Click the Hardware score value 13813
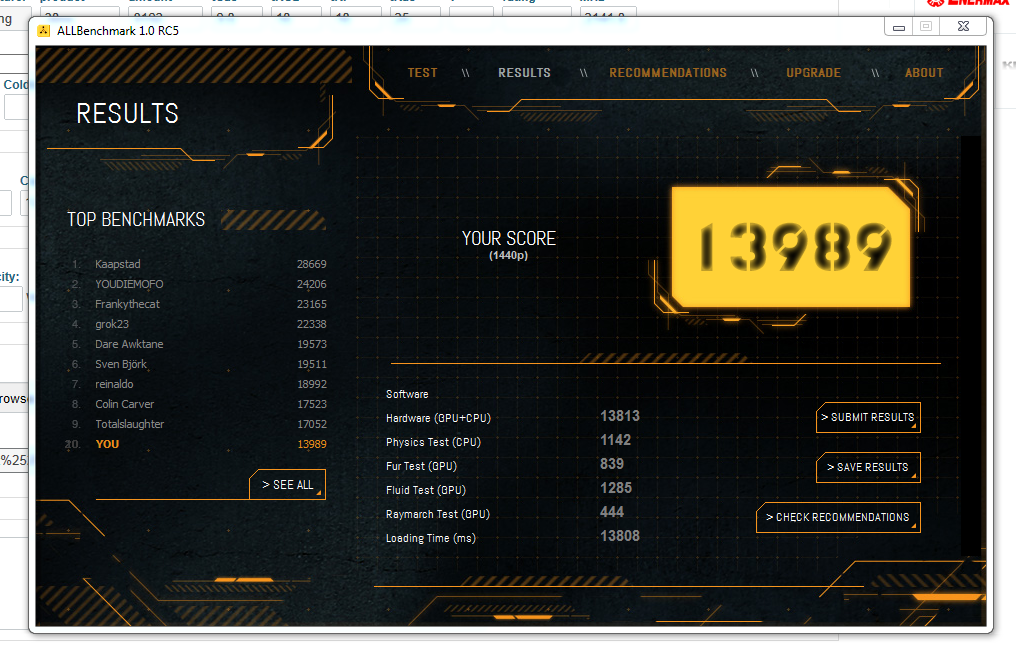1016x657 pixels. (620, 416)
